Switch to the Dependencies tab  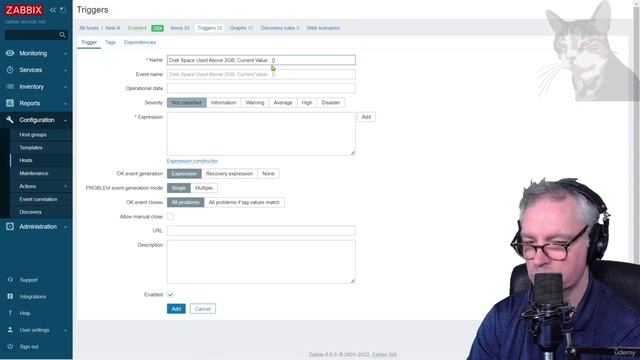(140, 42)
